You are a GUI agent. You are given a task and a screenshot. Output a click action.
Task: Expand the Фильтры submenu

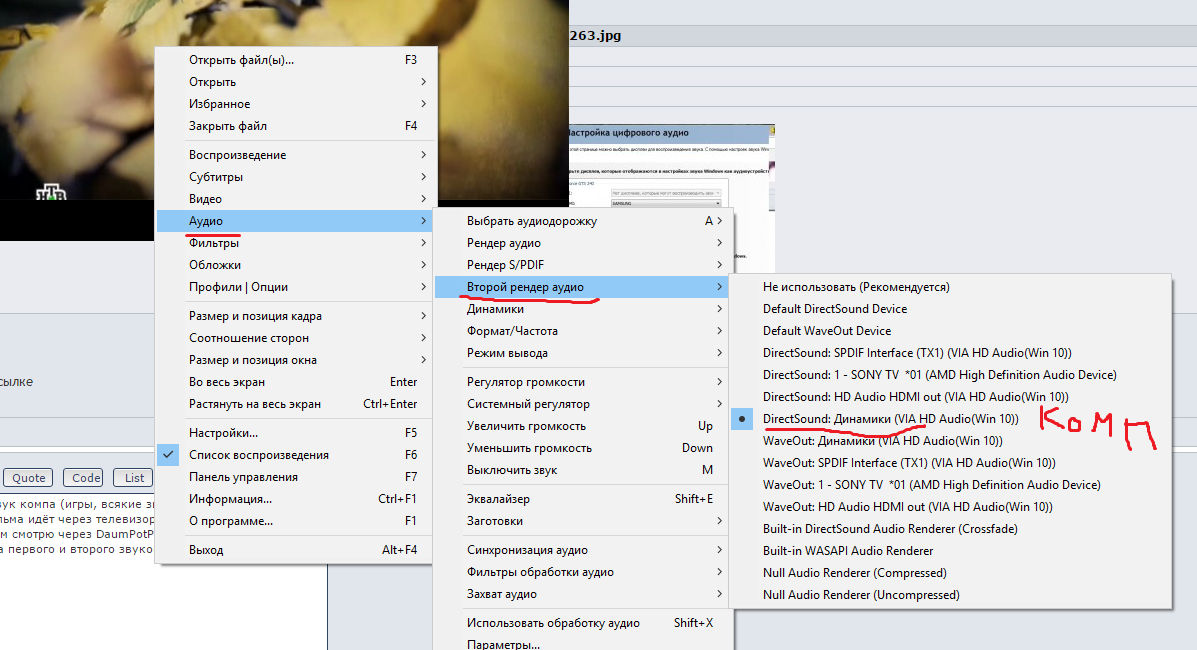tap(295, 244)
